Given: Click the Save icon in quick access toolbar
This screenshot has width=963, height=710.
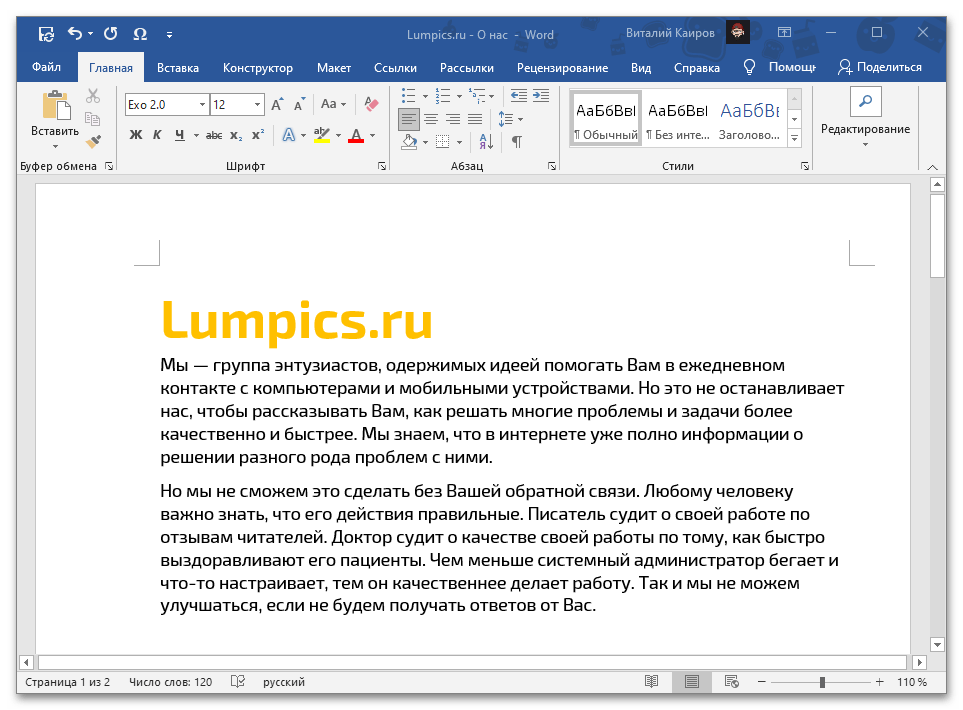Looking at the screenshot, I should tap(46, 34).
